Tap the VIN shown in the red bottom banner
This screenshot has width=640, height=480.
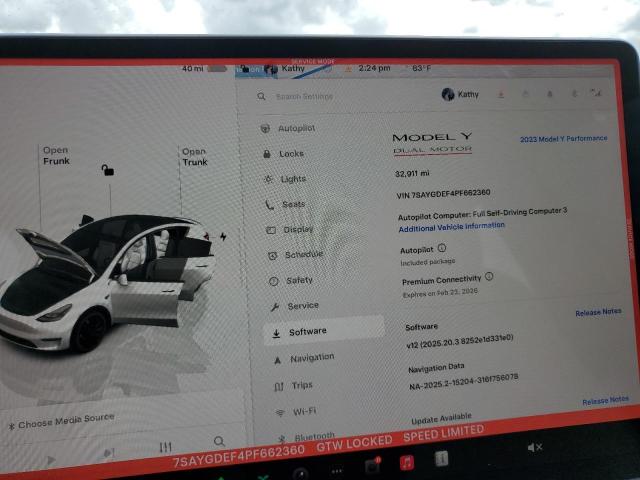(238, 456)
